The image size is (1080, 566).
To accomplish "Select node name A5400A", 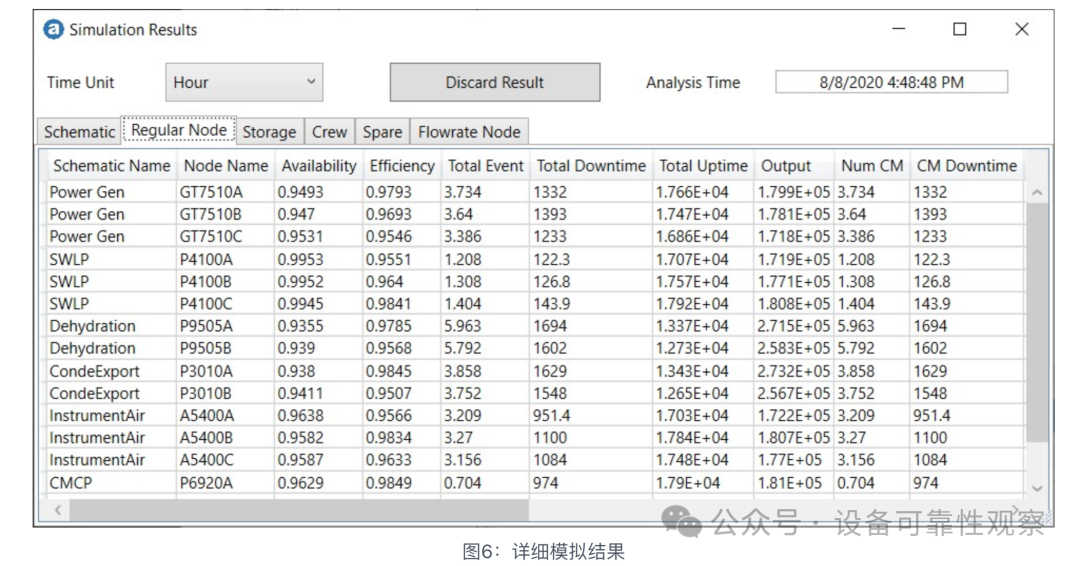I will coord(207,415).
